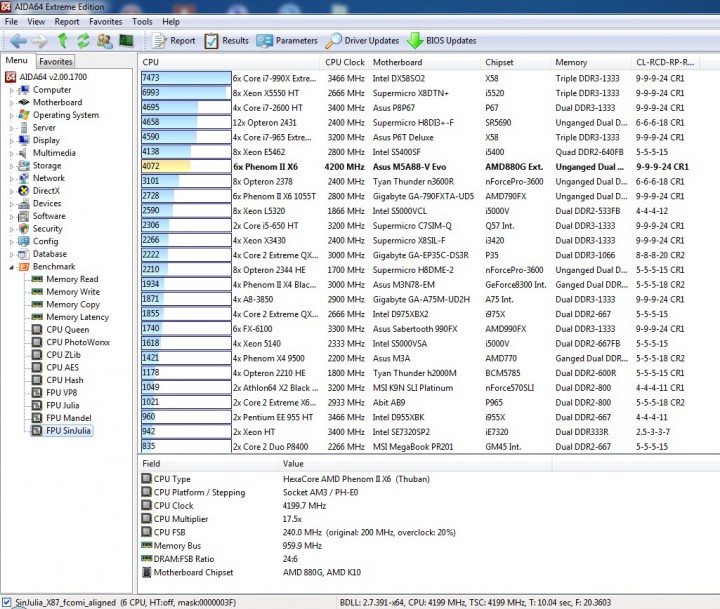Open the CPU PhotoWorxx benchmark

coord(78,342)
